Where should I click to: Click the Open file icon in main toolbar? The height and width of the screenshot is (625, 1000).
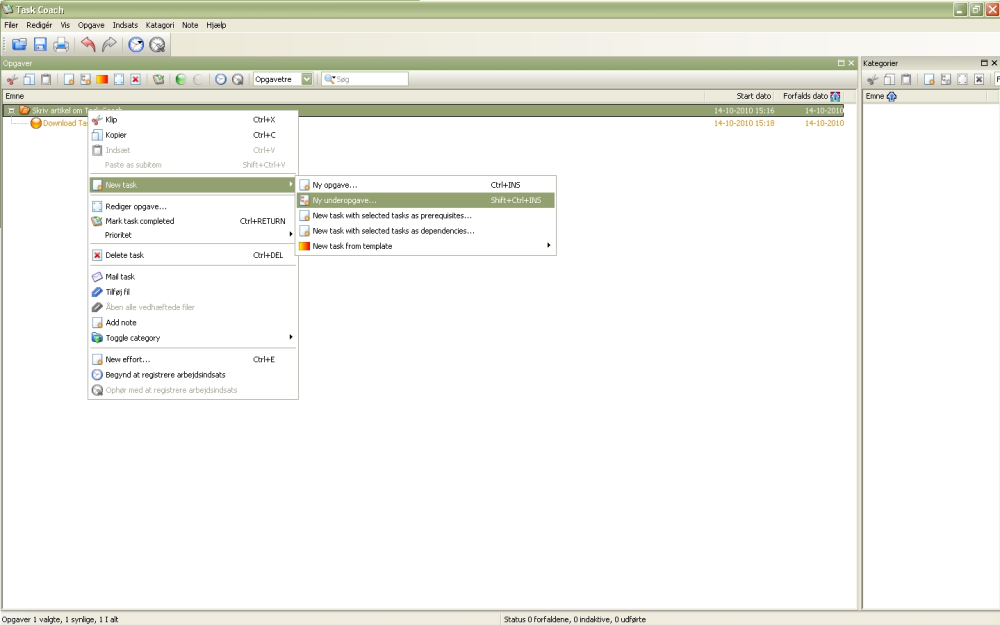[19, 45]
